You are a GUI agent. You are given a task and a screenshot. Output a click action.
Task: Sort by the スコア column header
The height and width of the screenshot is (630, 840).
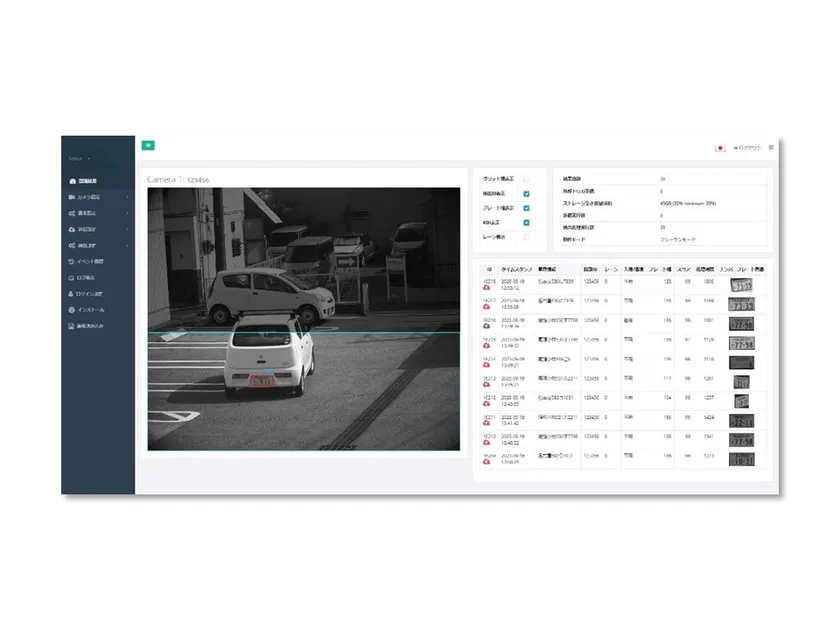(683, 269)
